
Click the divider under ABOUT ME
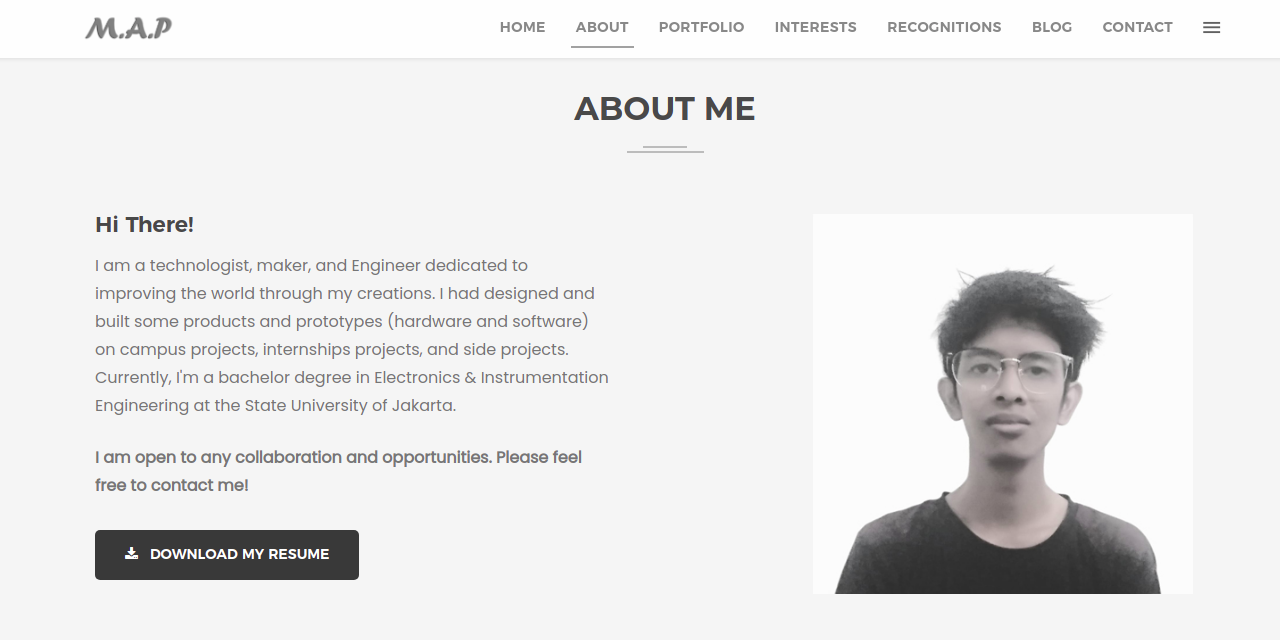tap(664, 148)
